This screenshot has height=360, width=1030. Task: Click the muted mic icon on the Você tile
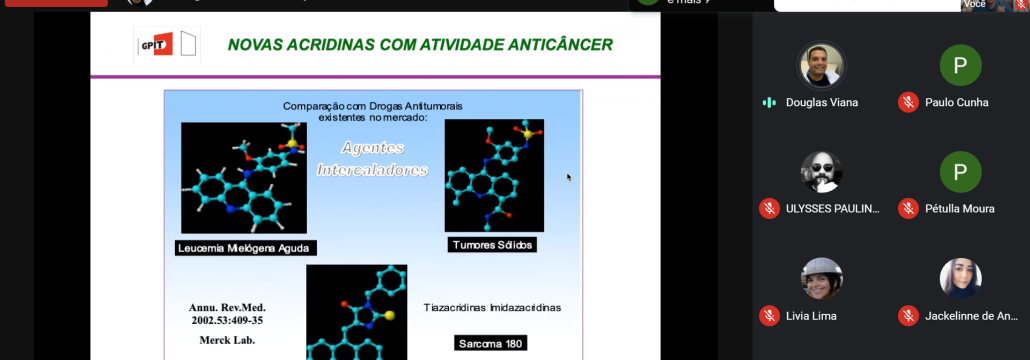(x=1021, y=5)
